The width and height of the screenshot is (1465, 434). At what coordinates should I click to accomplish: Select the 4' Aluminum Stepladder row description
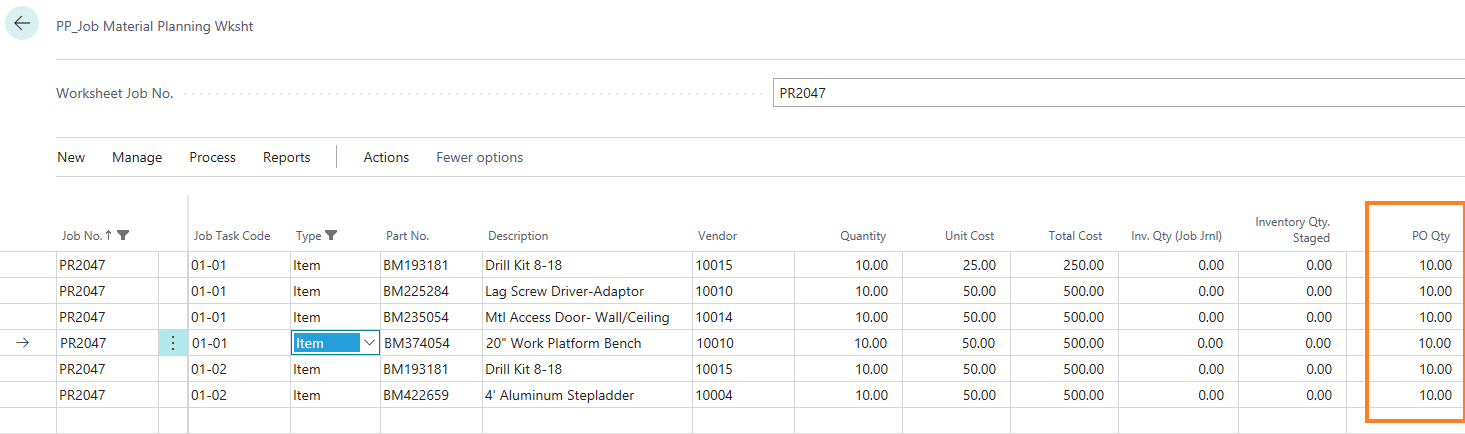[x=560, y=395]
